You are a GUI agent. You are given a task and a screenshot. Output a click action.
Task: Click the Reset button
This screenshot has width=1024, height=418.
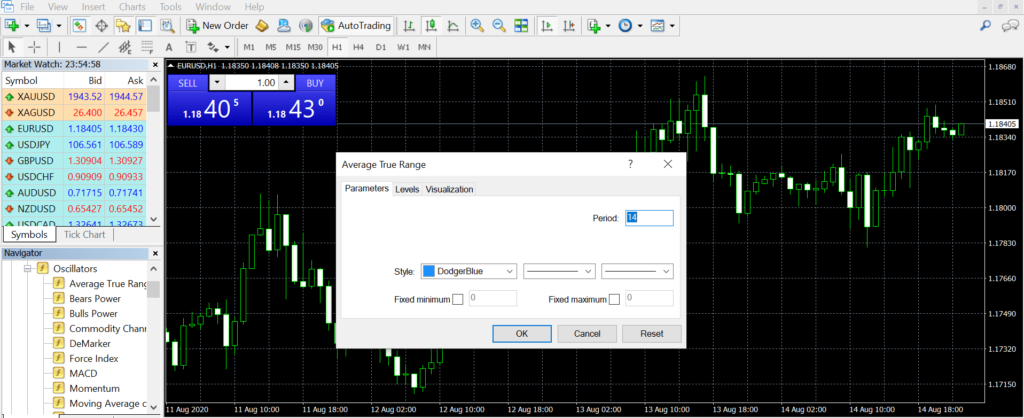(651, 333)
